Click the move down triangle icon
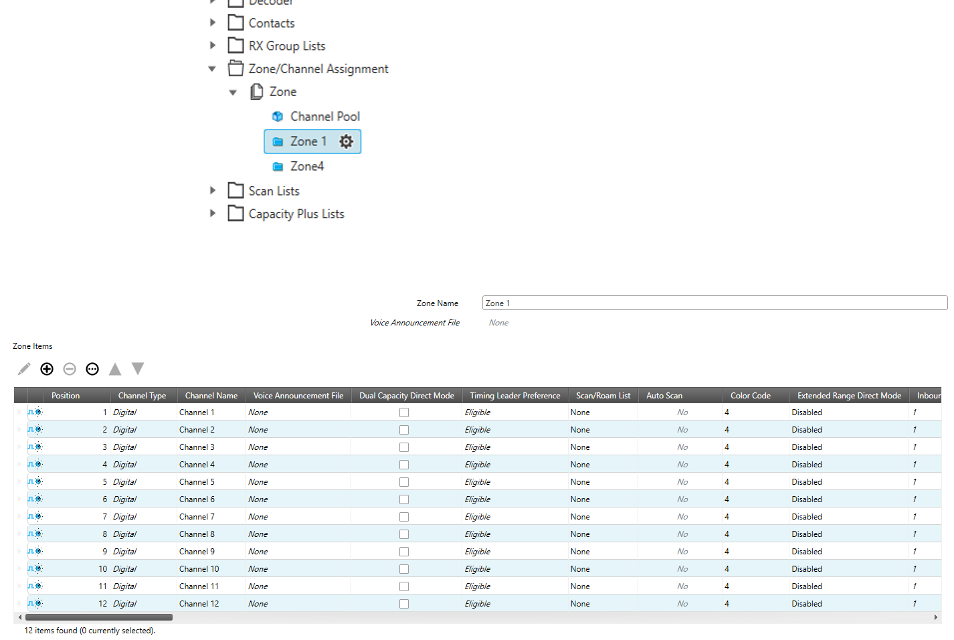The height and width of the screenshot is (640, 954). pos(138,369)
